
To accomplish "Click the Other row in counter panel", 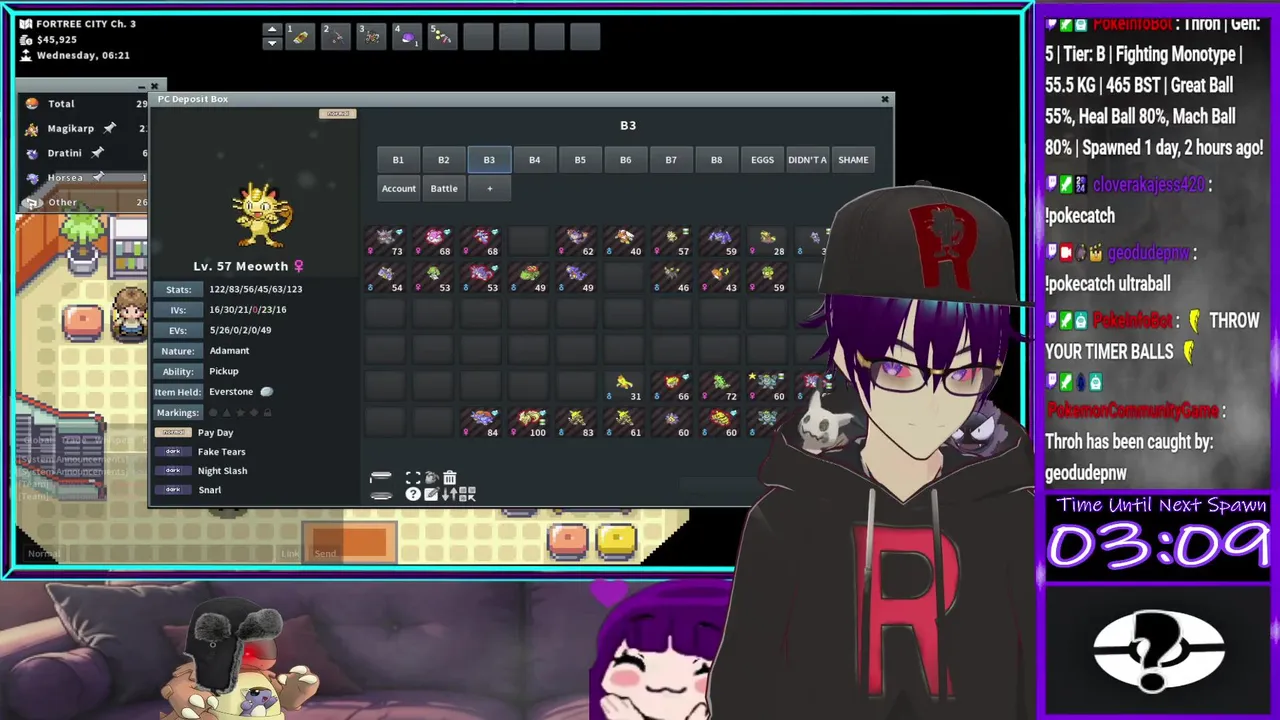I will [x=84, y=202].
